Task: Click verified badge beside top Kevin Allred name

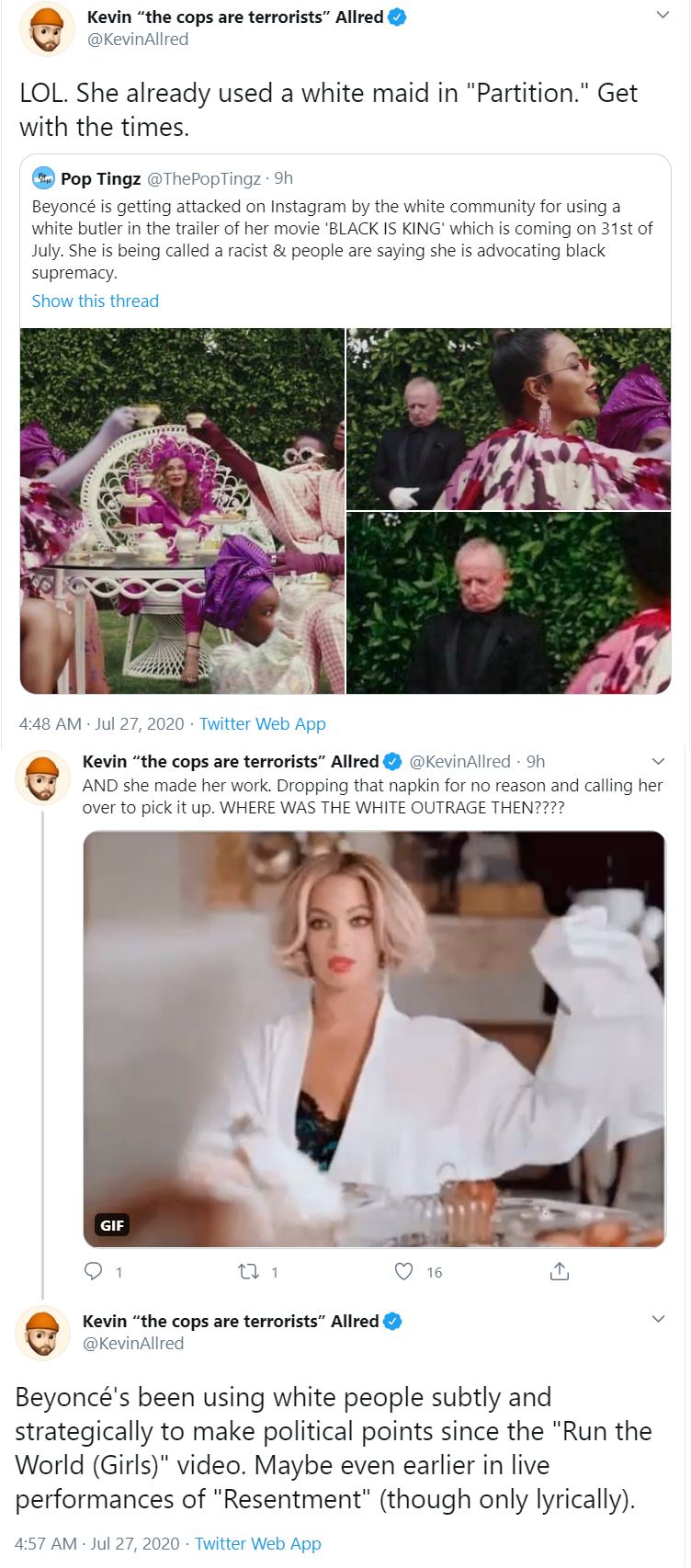Action: tap(397, 17)
